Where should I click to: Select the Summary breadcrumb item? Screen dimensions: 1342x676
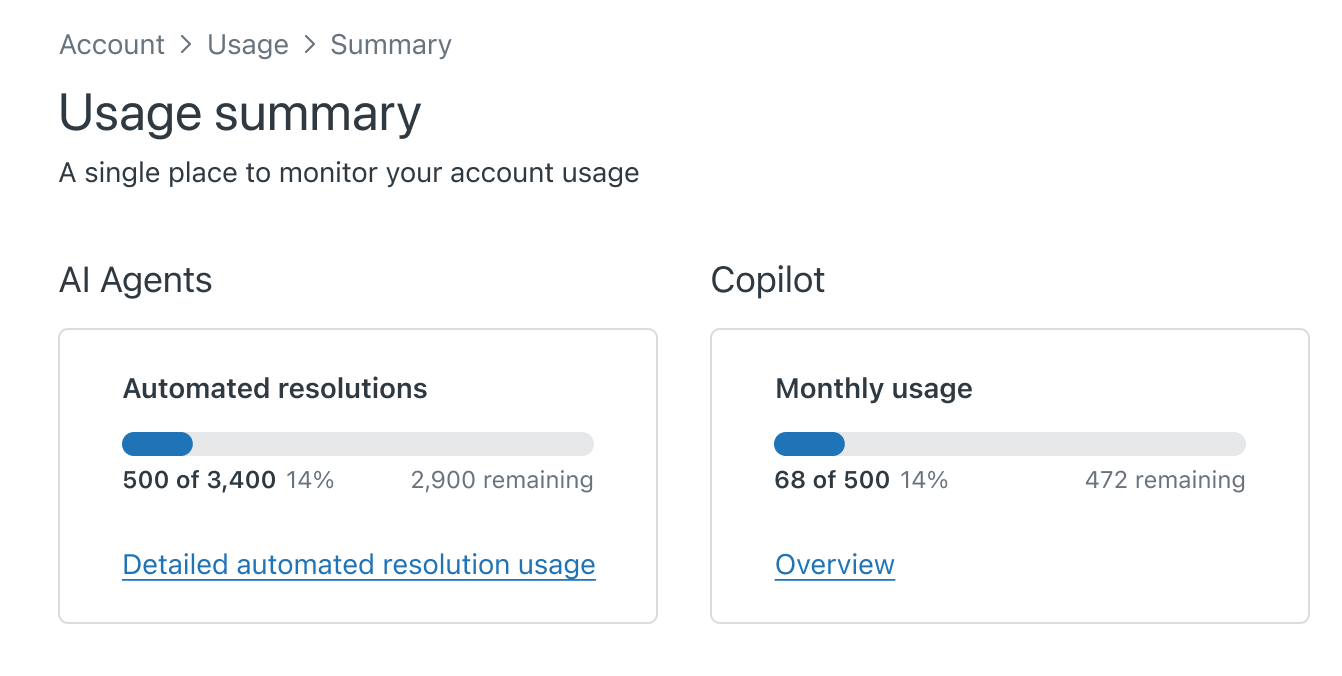pyautogui.click(x=391, y=45)
